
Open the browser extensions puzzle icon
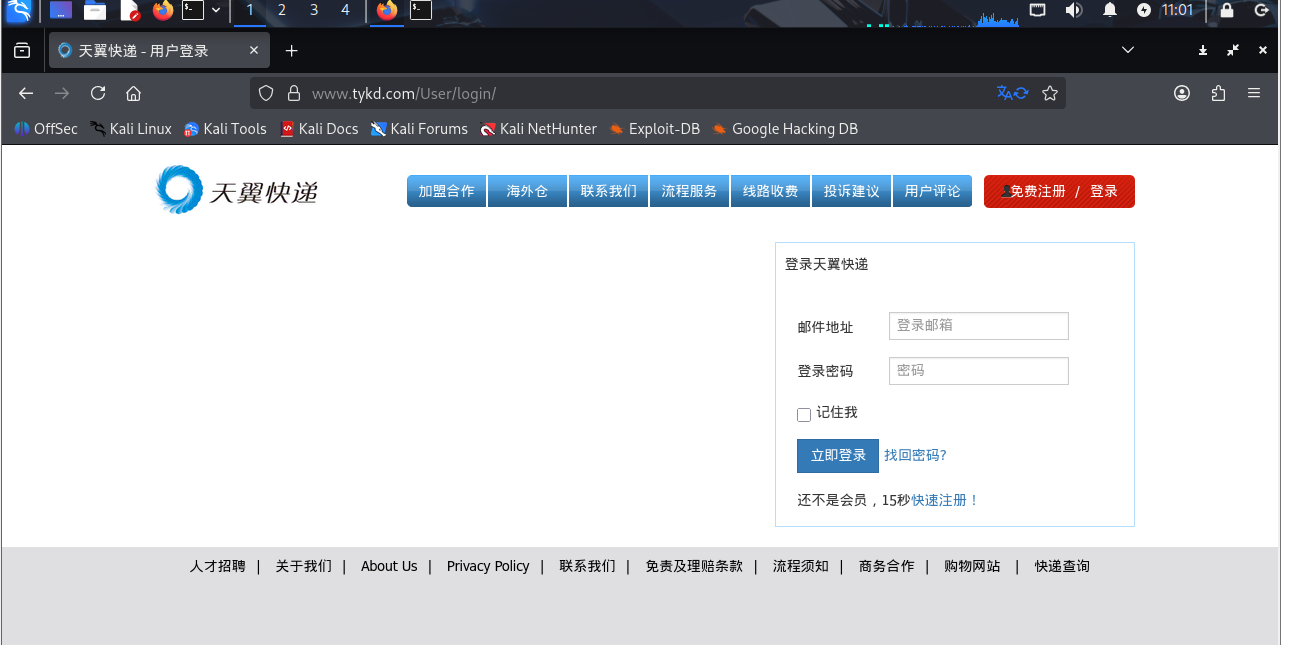point(1218,93)
